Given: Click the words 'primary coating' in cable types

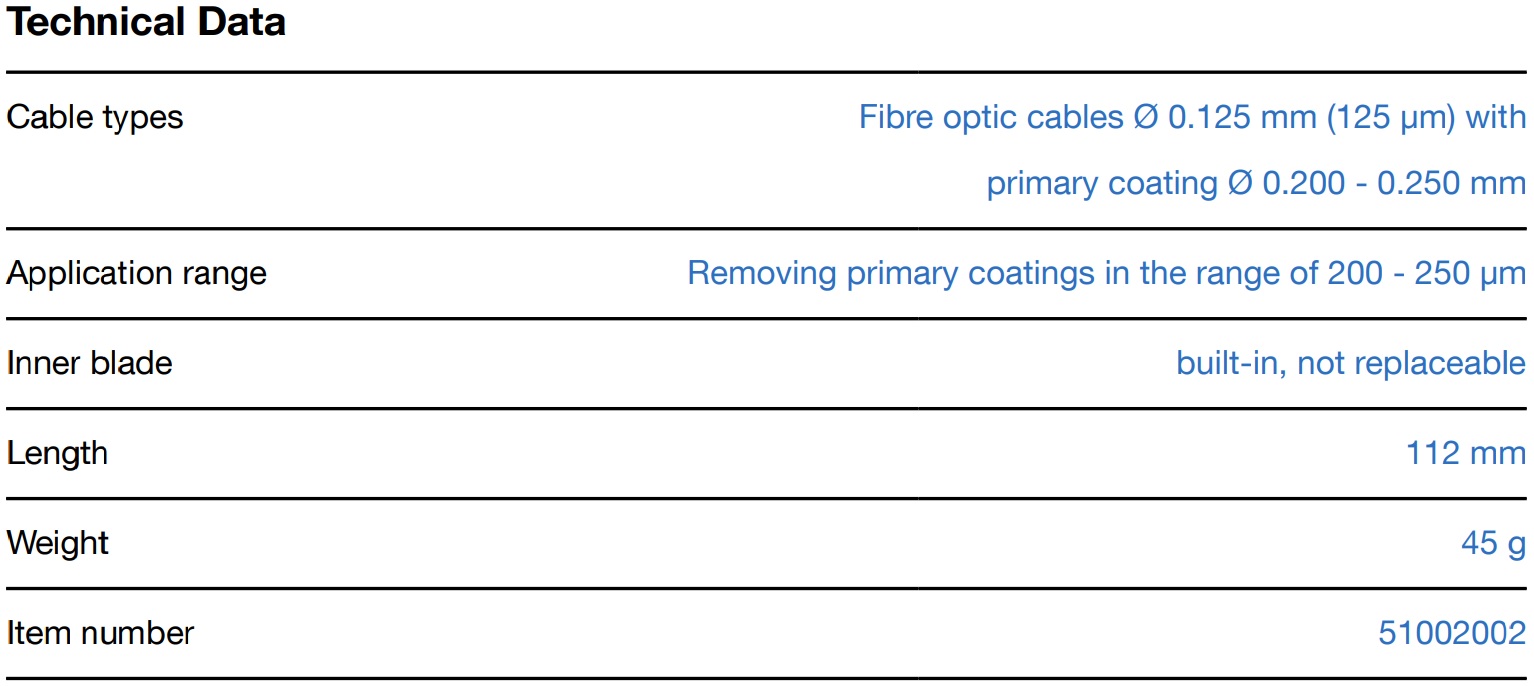Looking at the screenshot, I should click(x=1101, y=184).
